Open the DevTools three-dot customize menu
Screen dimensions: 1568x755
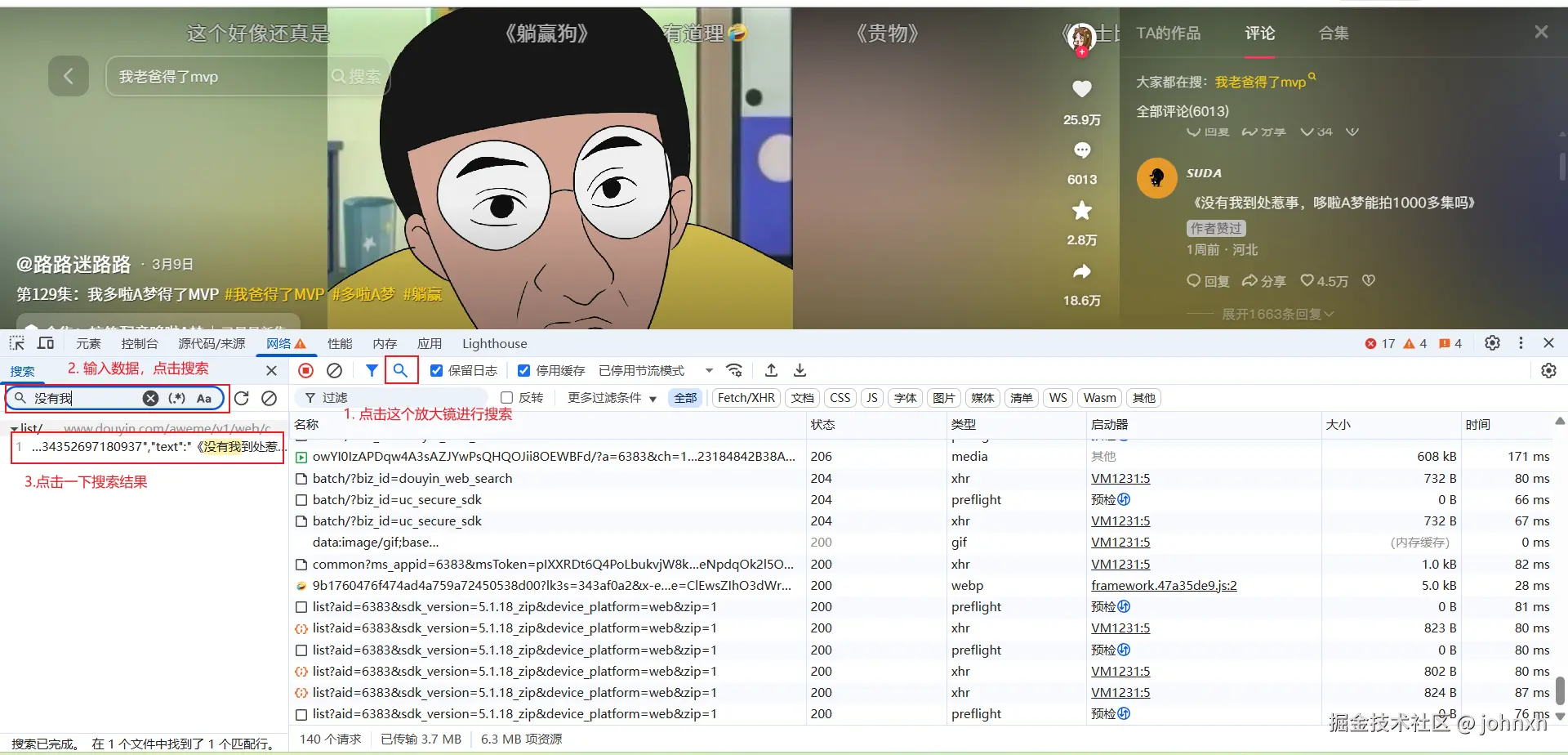pos(1521,343)
